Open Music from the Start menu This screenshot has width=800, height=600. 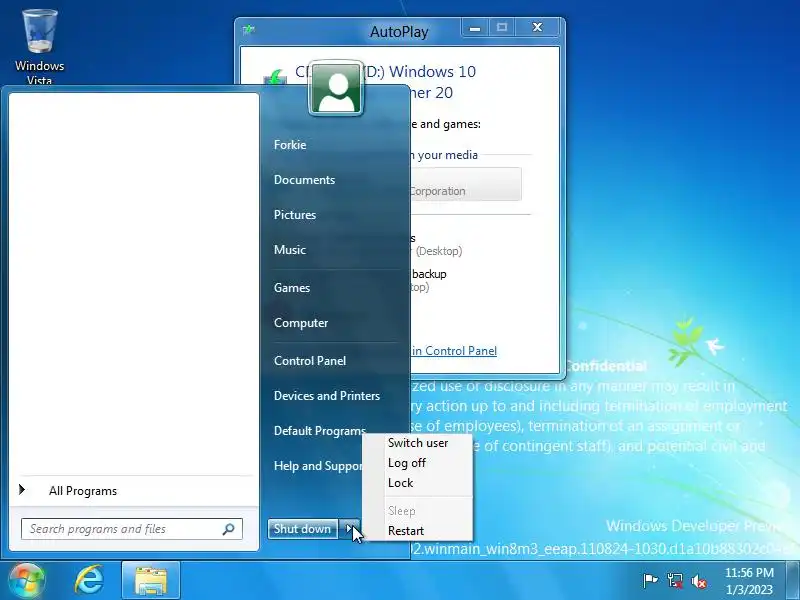pyautogui.click(x=290, y=249)
